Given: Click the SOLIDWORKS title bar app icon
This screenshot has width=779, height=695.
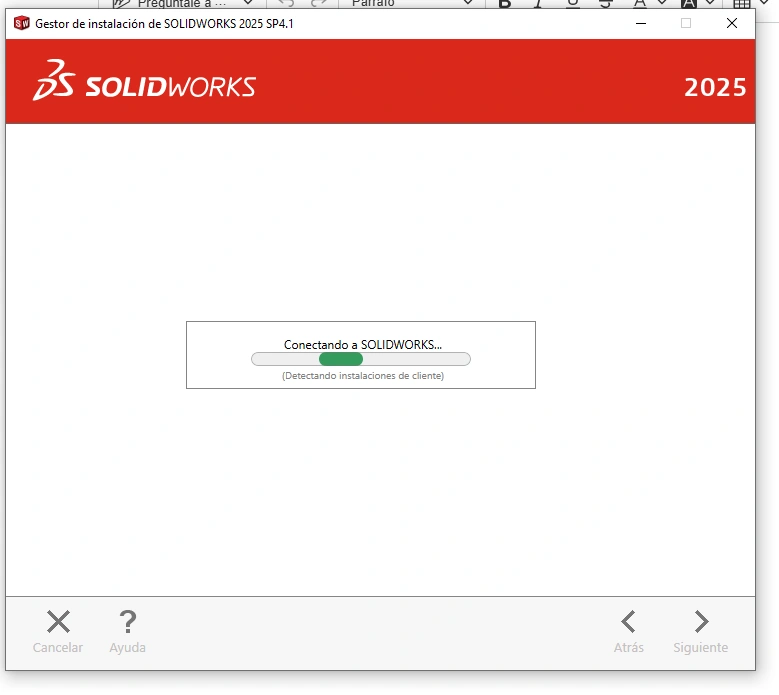Looking at the screenshot, I should pyautogui.click(x=21, y=23).
